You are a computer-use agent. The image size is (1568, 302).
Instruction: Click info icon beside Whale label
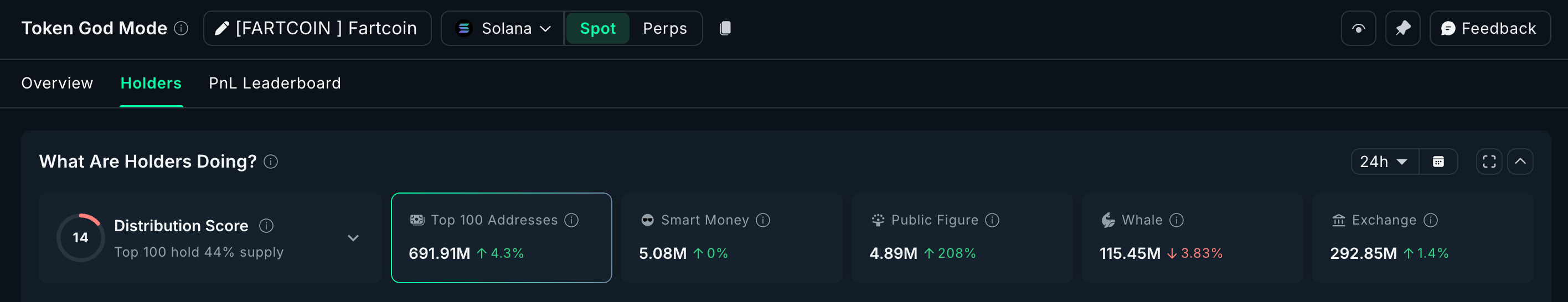tap(1177, 220)
